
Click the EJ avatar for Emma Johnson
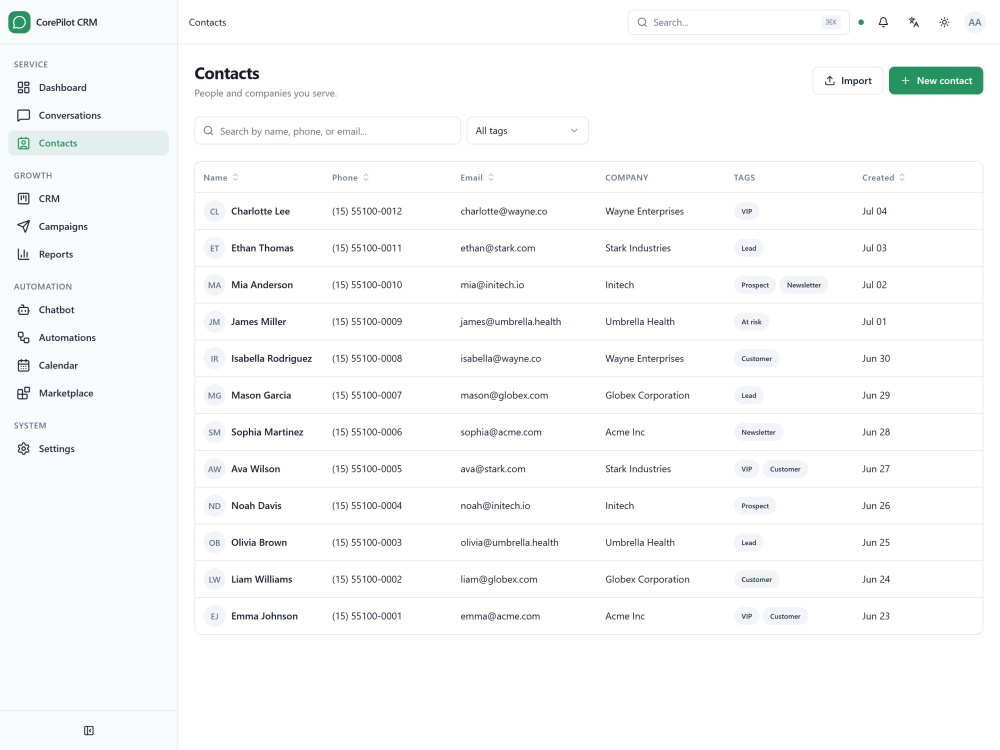click(214, 617)
